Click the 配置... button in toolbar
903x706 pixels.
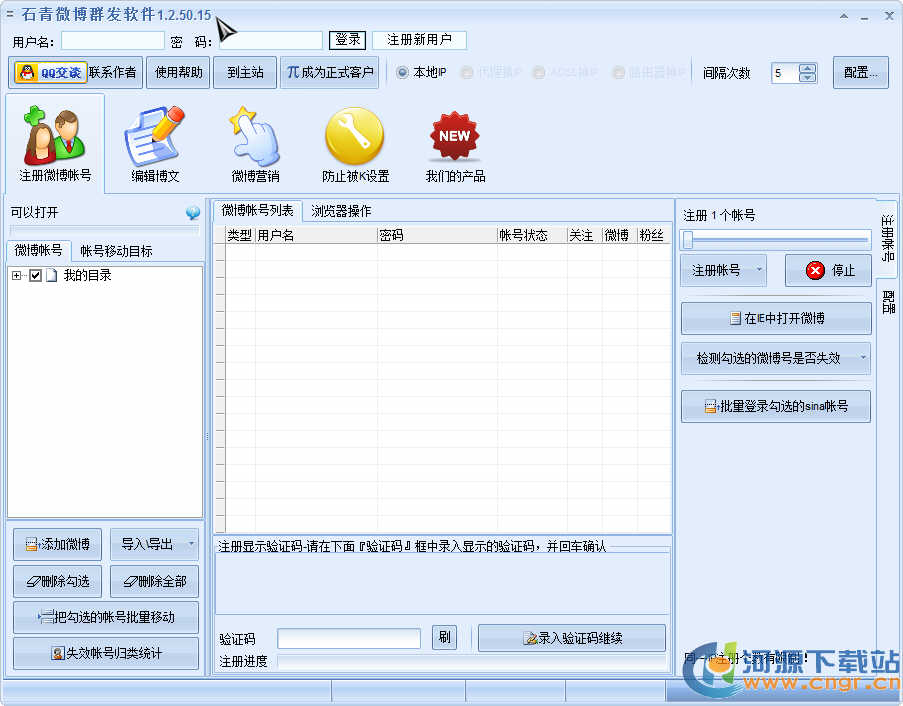point(861,73)
